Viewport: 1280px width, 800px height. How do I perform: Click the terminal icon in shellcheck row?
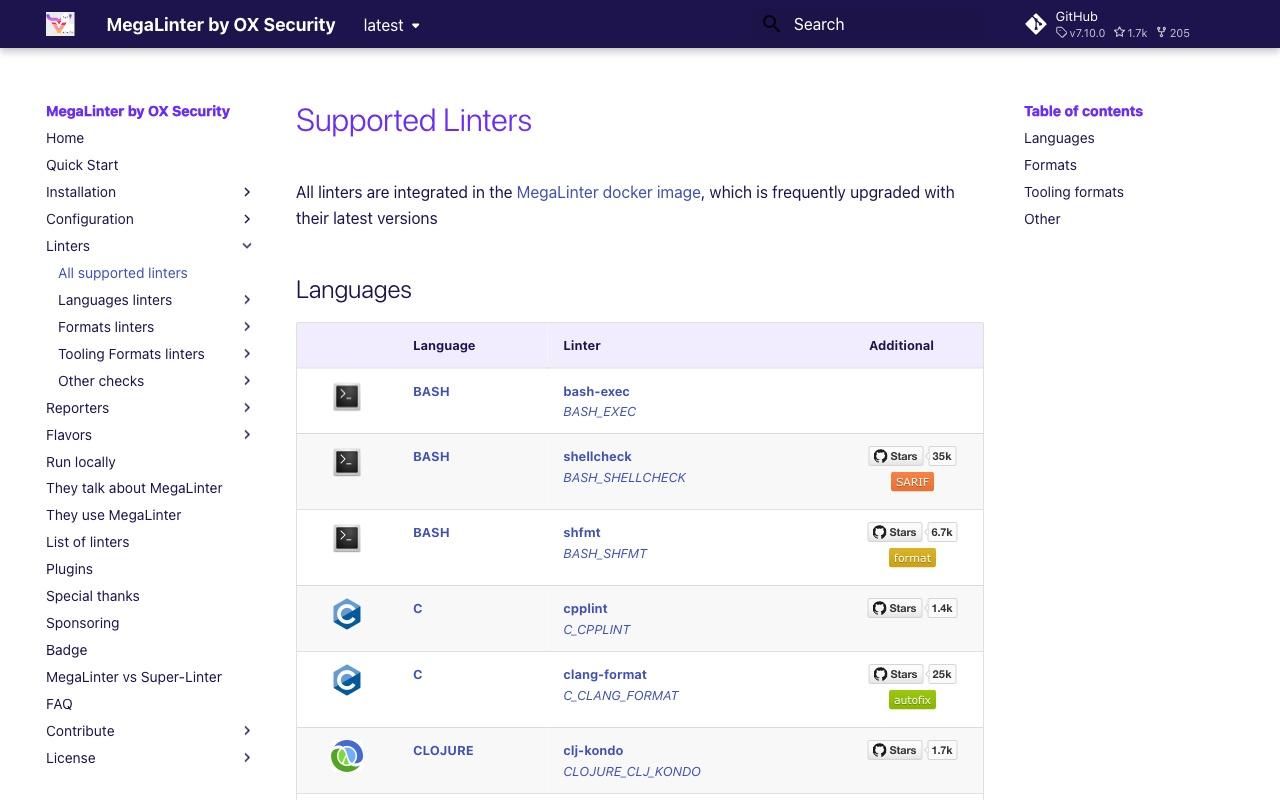point(347,462)
